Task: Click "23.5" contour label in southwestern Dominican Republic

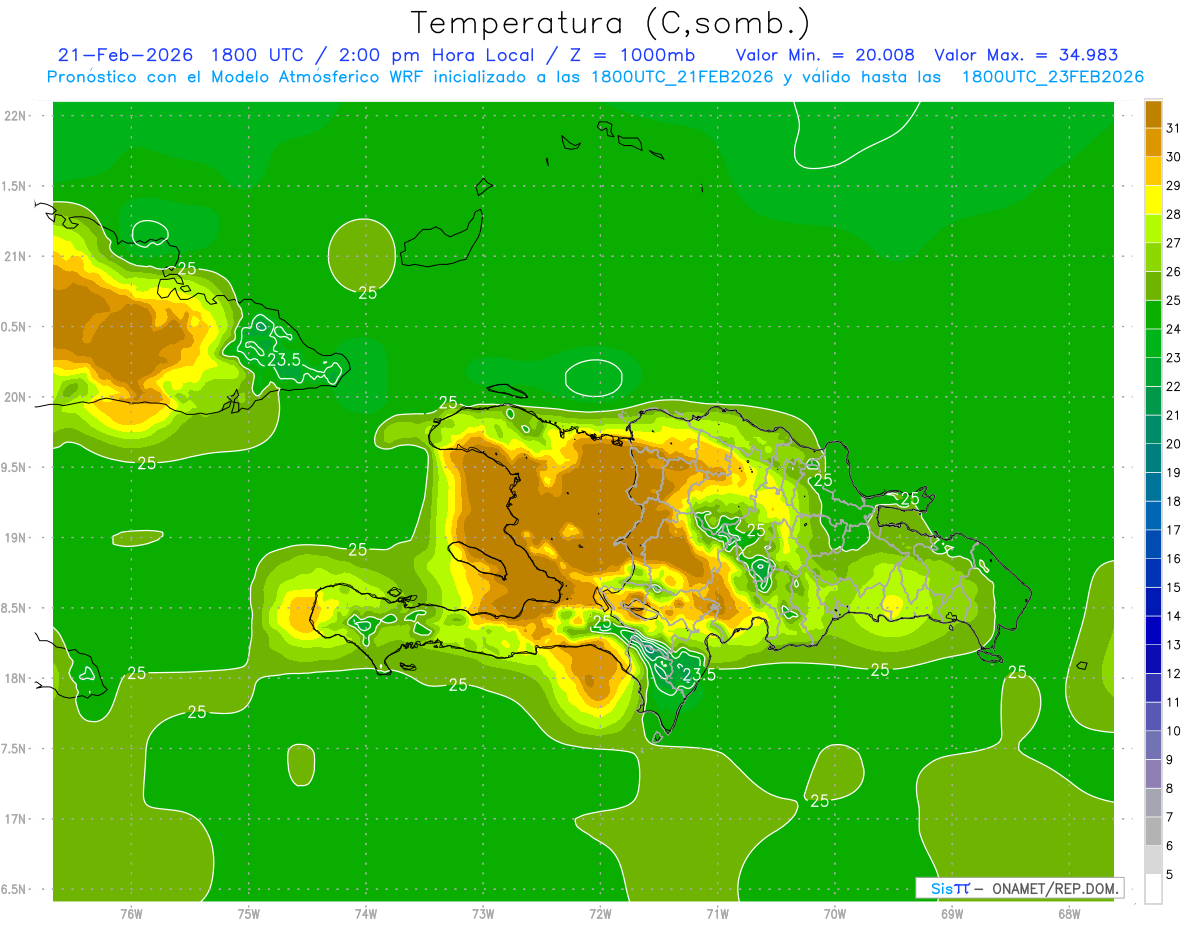Action: click(x=699, y=675)
